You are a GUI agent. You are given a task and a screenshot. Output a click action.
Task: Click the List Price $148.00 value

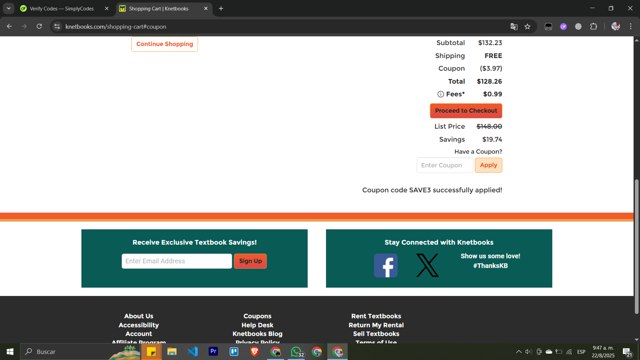click(x=489, y=127)
